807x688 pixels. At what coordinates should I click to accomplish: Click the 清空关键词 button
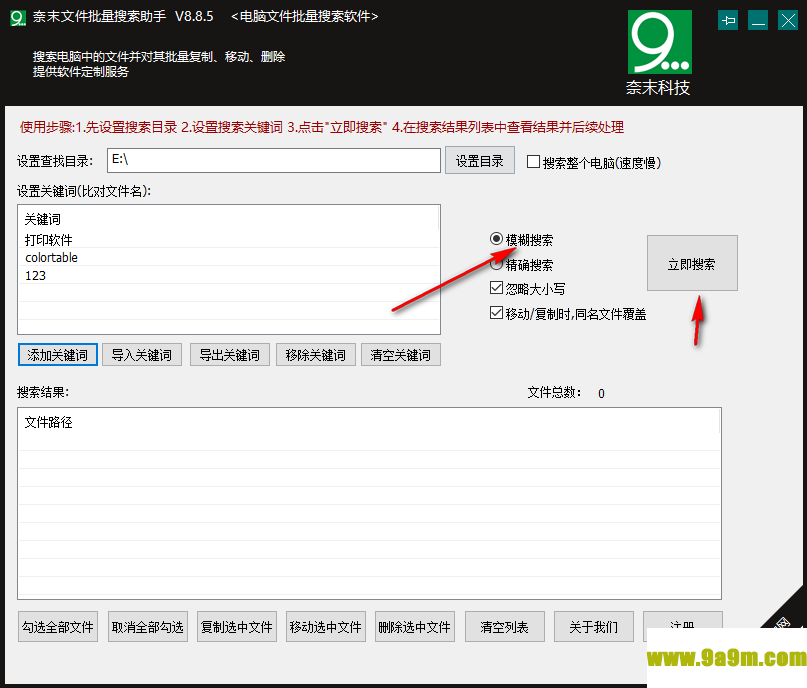click(x=401, y=355)
